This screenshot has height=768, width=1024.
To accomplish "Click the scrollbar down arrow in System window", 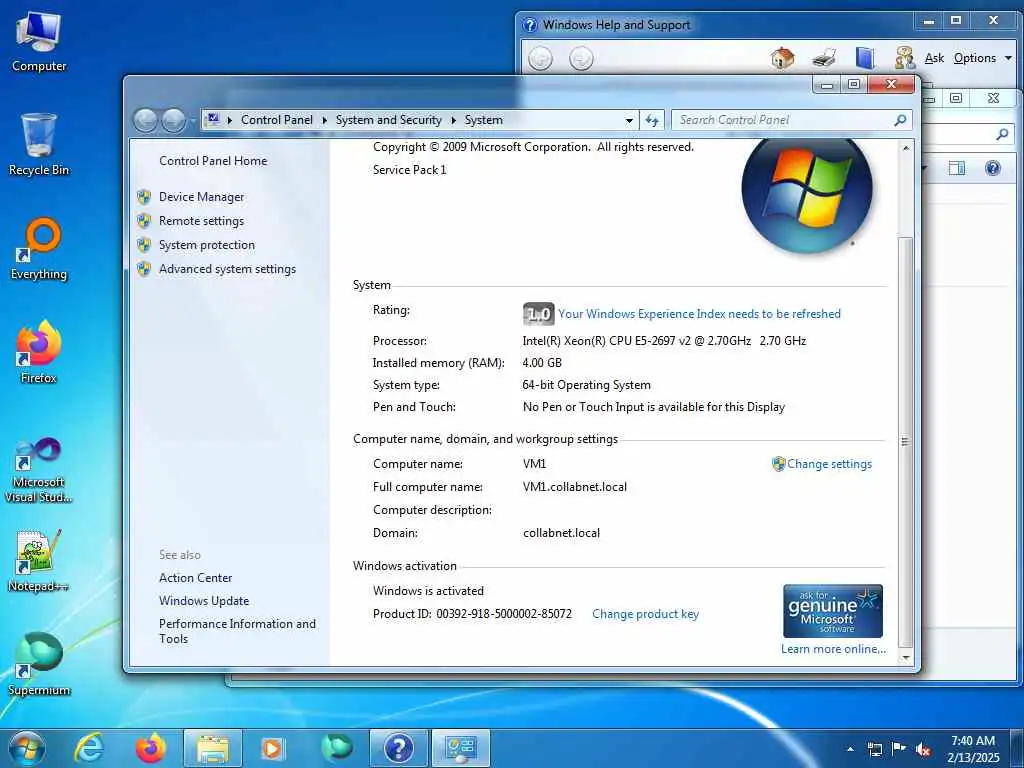I will coord(905,658).
